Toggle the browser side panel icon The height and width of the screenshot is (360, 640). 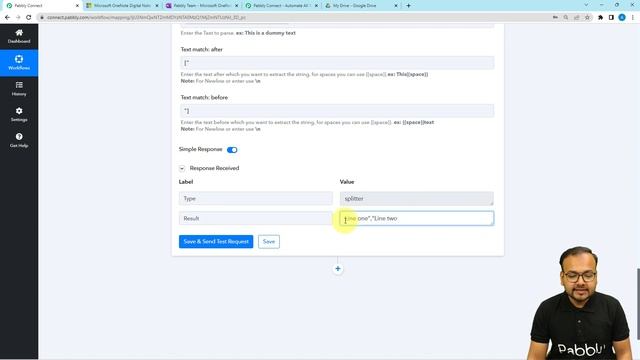[x=611, y=17]
